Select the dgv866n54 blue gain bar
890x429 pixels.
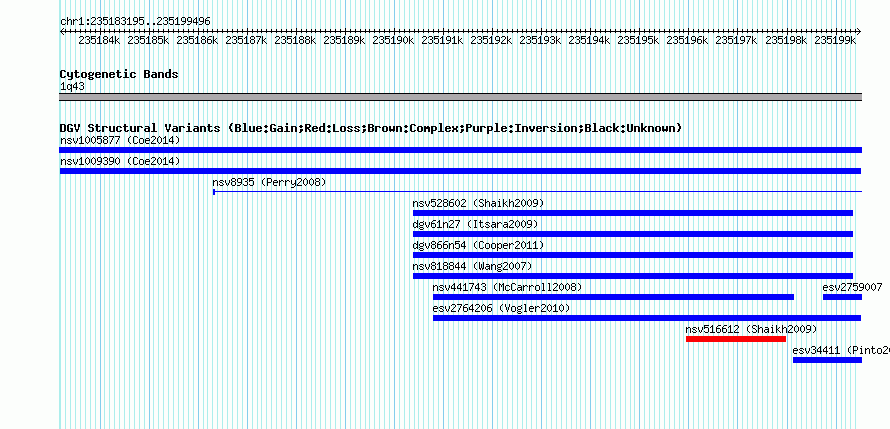(x=633, y=255)
